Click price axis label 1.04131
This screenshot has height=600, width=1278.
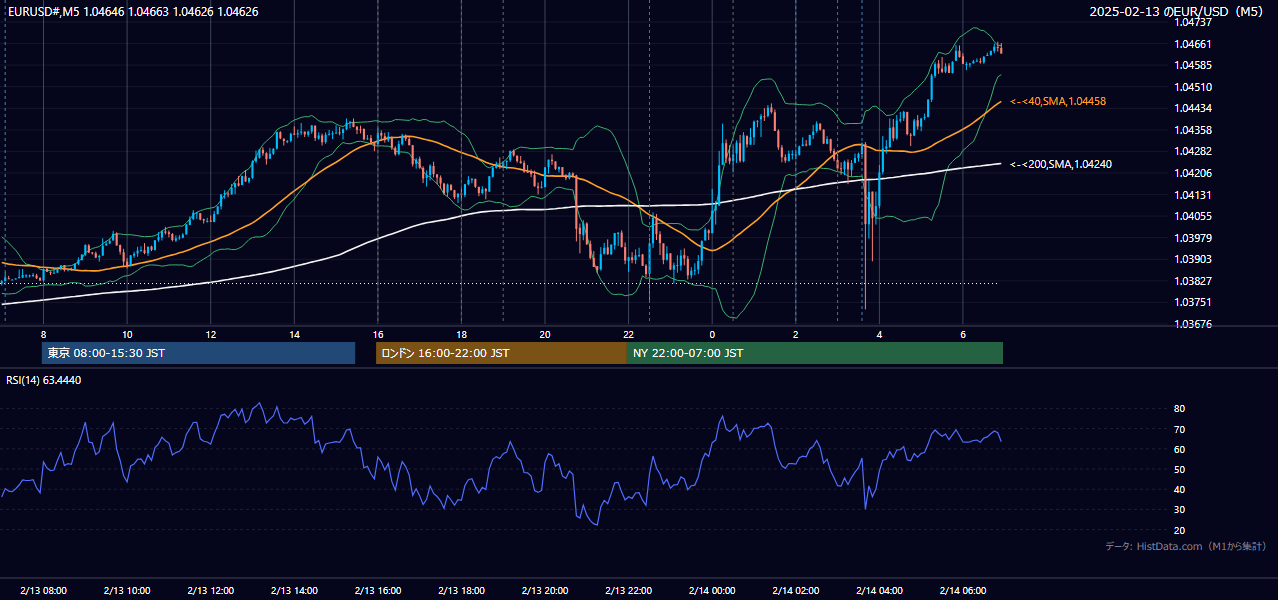click(1192, 195)
